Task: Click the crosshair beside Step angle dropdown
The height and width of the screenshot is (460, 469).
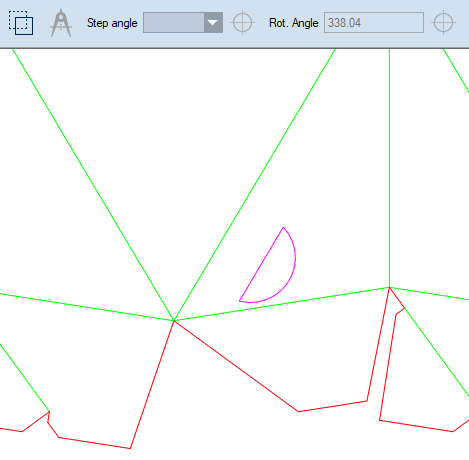Action: point(242,23)
